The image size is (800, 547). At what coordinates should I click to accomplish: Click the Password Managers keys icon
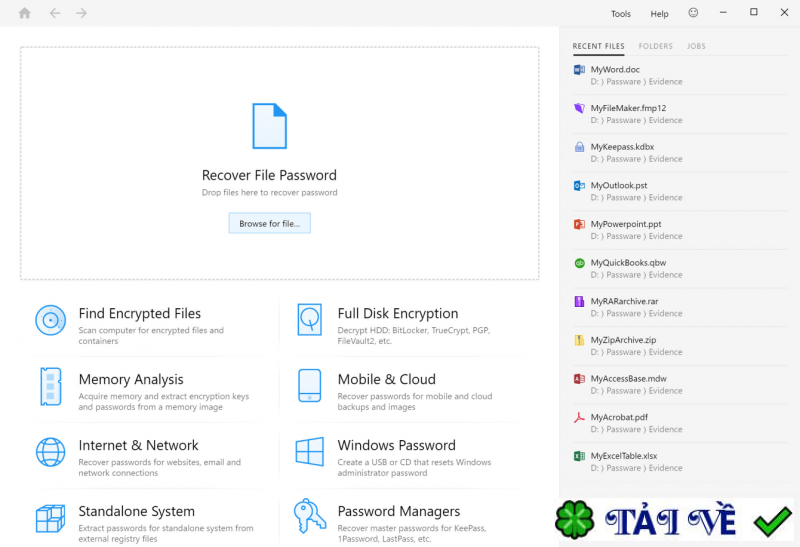pyautogui.click(x=309, y=517)
